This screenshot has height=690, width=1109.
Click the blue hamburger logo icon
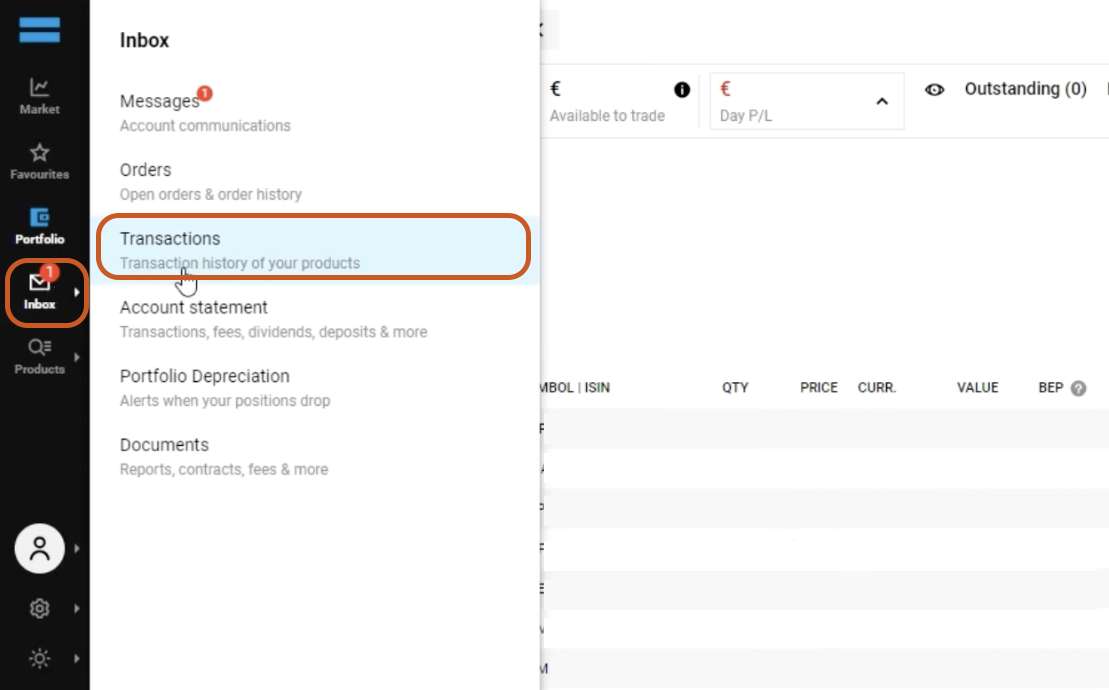(x=40, y=30)
